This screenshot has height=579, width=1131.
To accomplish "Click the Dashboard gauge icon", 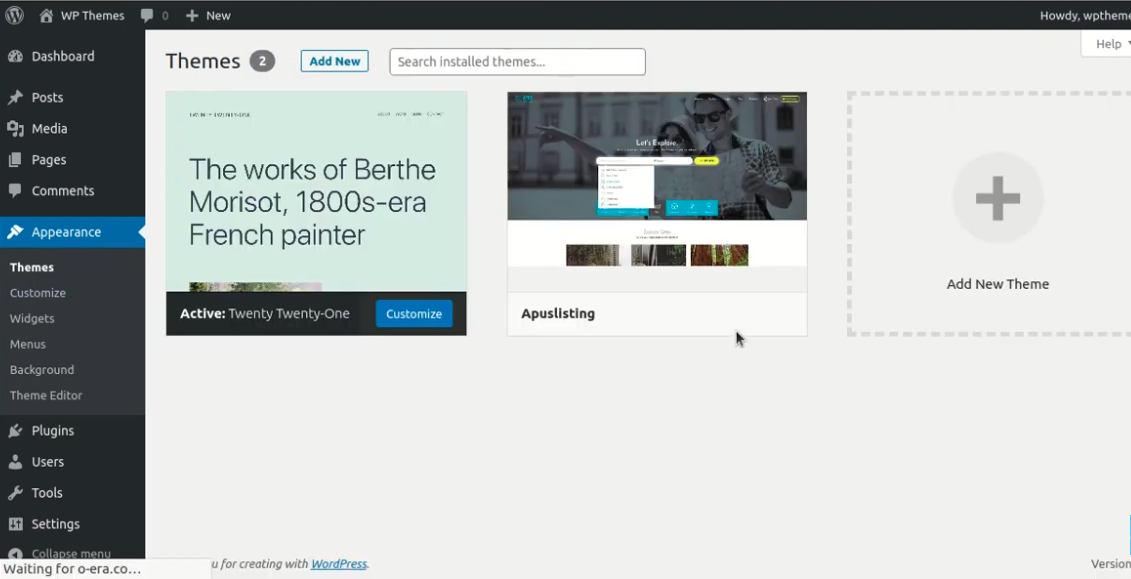I will coord(15,57).
